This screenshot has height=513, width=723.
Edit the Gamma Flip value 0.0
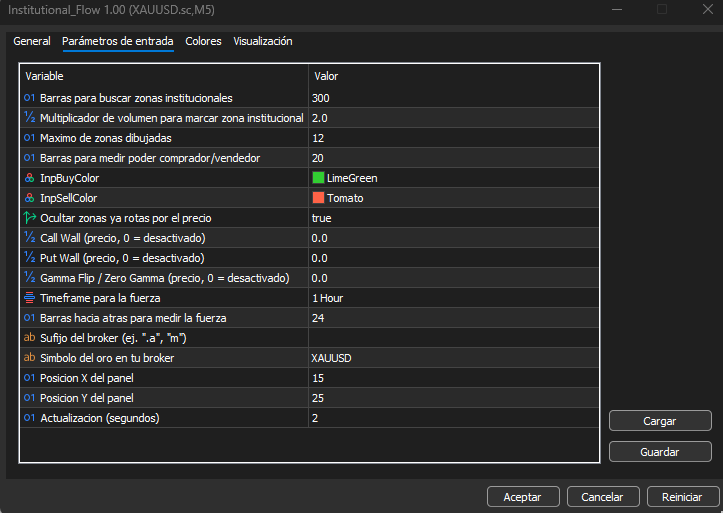click(454, 277)
